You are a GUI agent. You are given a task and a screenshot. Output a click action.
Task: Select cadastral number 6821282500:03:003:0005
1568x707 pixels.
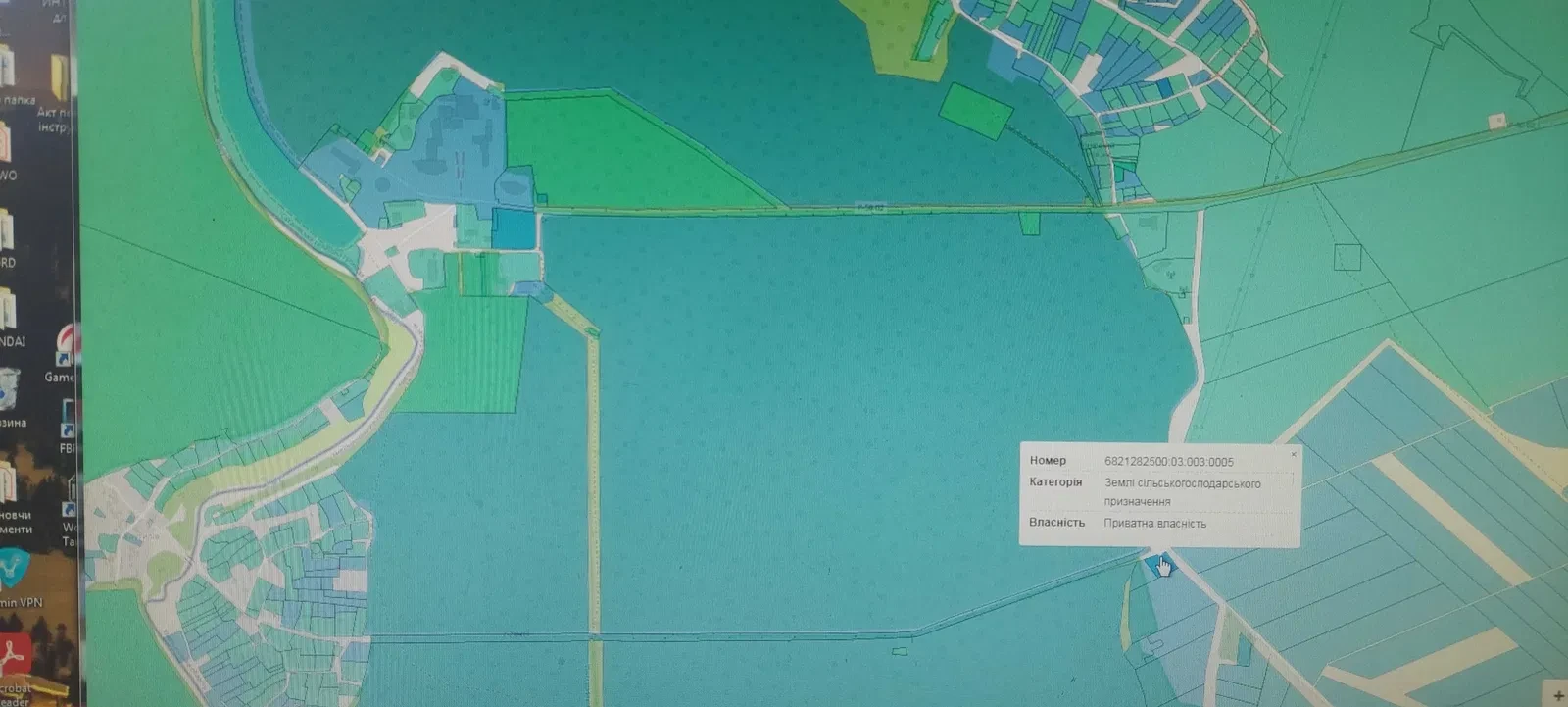click(x=1168, y=461)
